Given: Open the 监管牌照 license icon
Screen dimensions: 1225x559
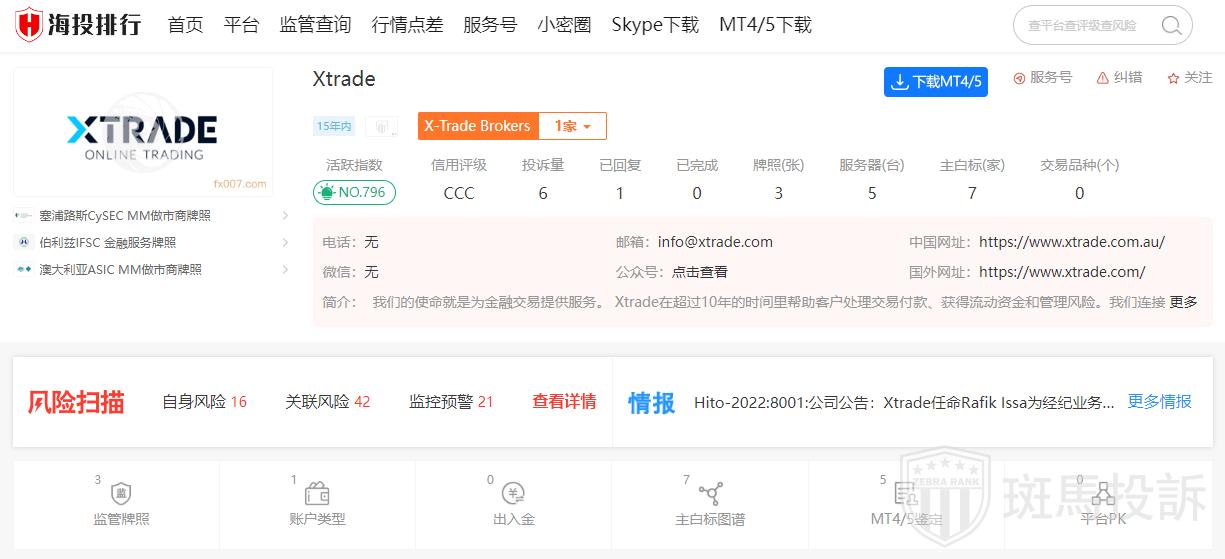Looking at the screenshot, I should (121, 494).
